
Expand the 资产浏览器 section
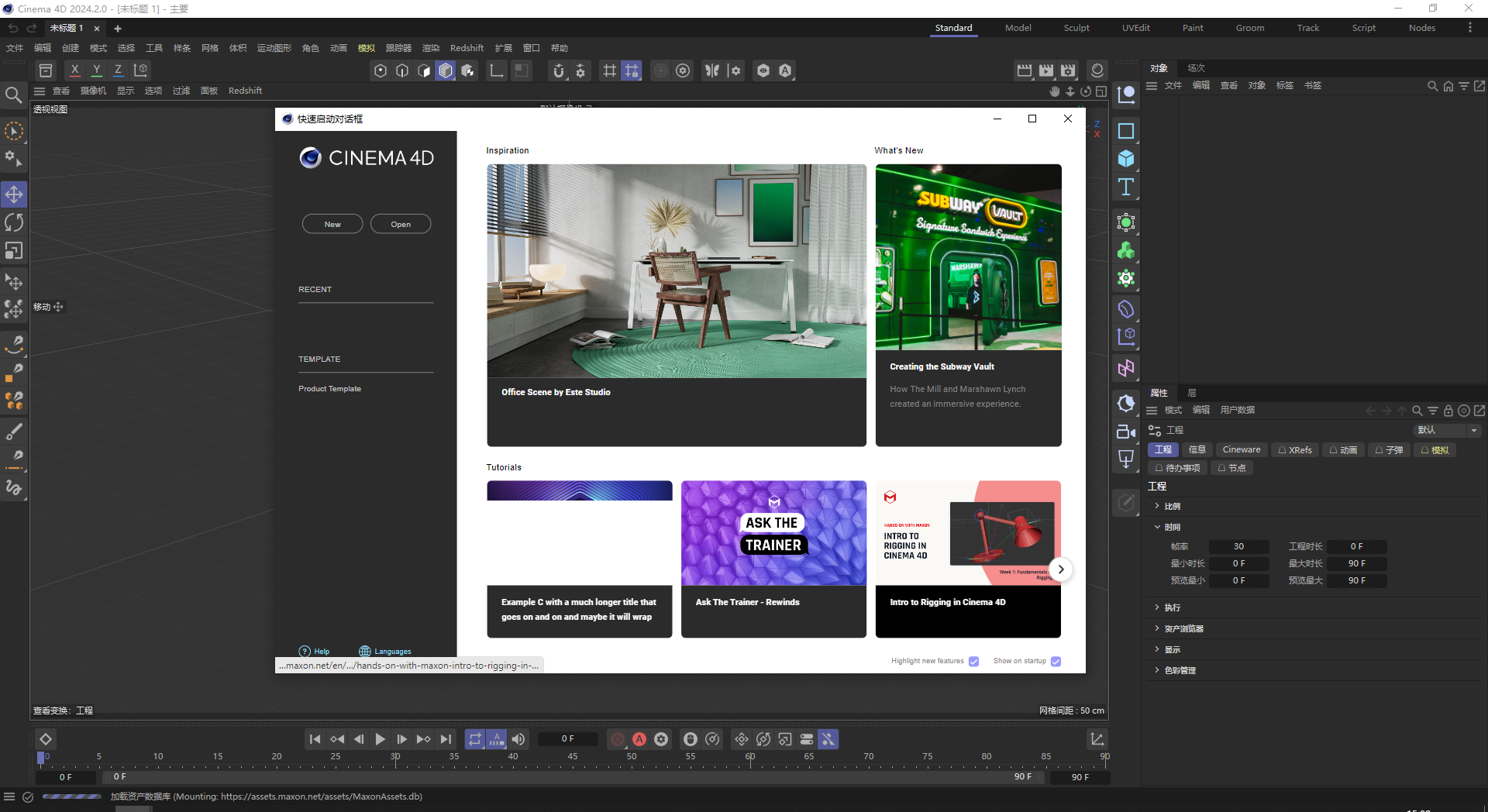[x=1179, y=628]
